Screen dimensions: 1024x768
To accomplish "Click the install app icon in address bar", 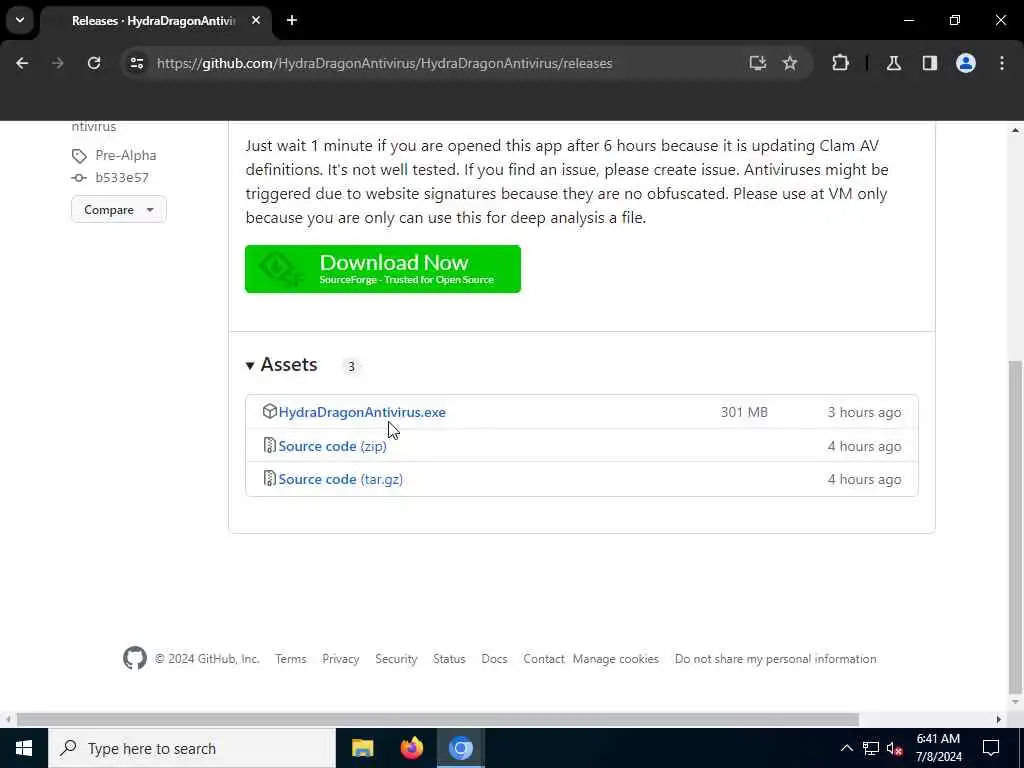I will coord(758,63).
